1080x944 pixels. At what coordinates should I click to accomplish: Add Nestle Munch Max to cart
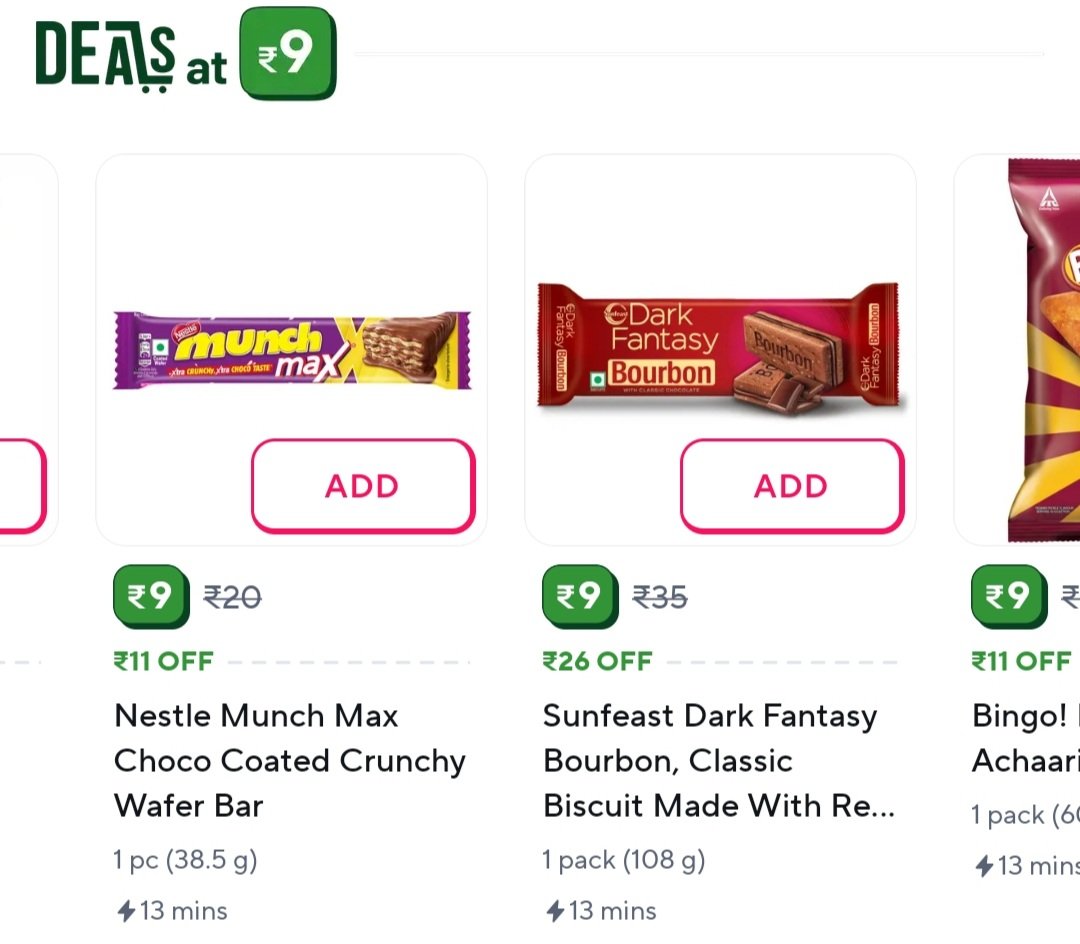point(362,486)
